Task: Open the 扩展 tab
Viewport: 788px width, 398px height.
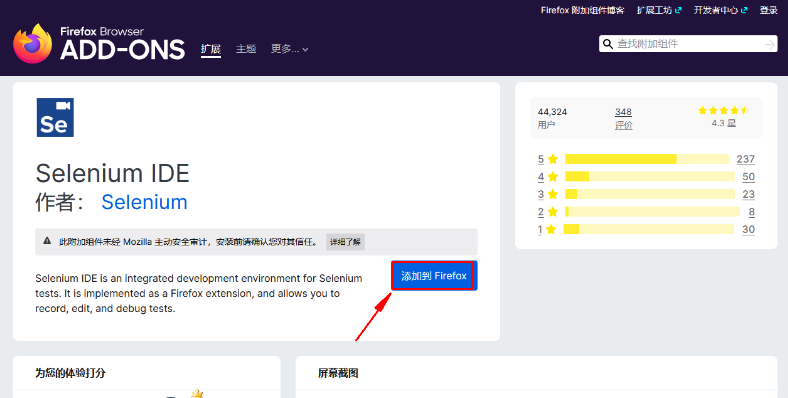Action: [x=211, y=49]
